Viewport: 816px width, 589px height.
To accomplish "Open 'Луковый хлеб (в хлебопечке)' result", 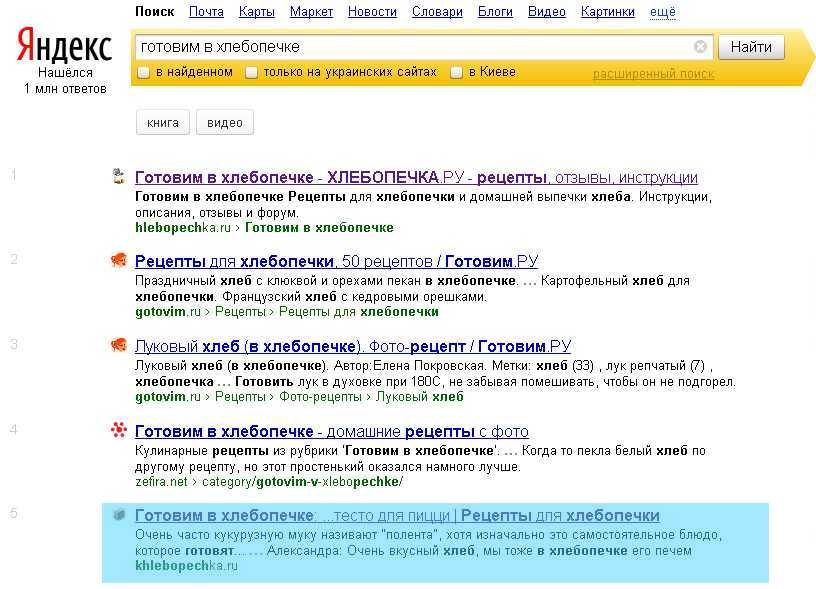I will pos(353,346).
